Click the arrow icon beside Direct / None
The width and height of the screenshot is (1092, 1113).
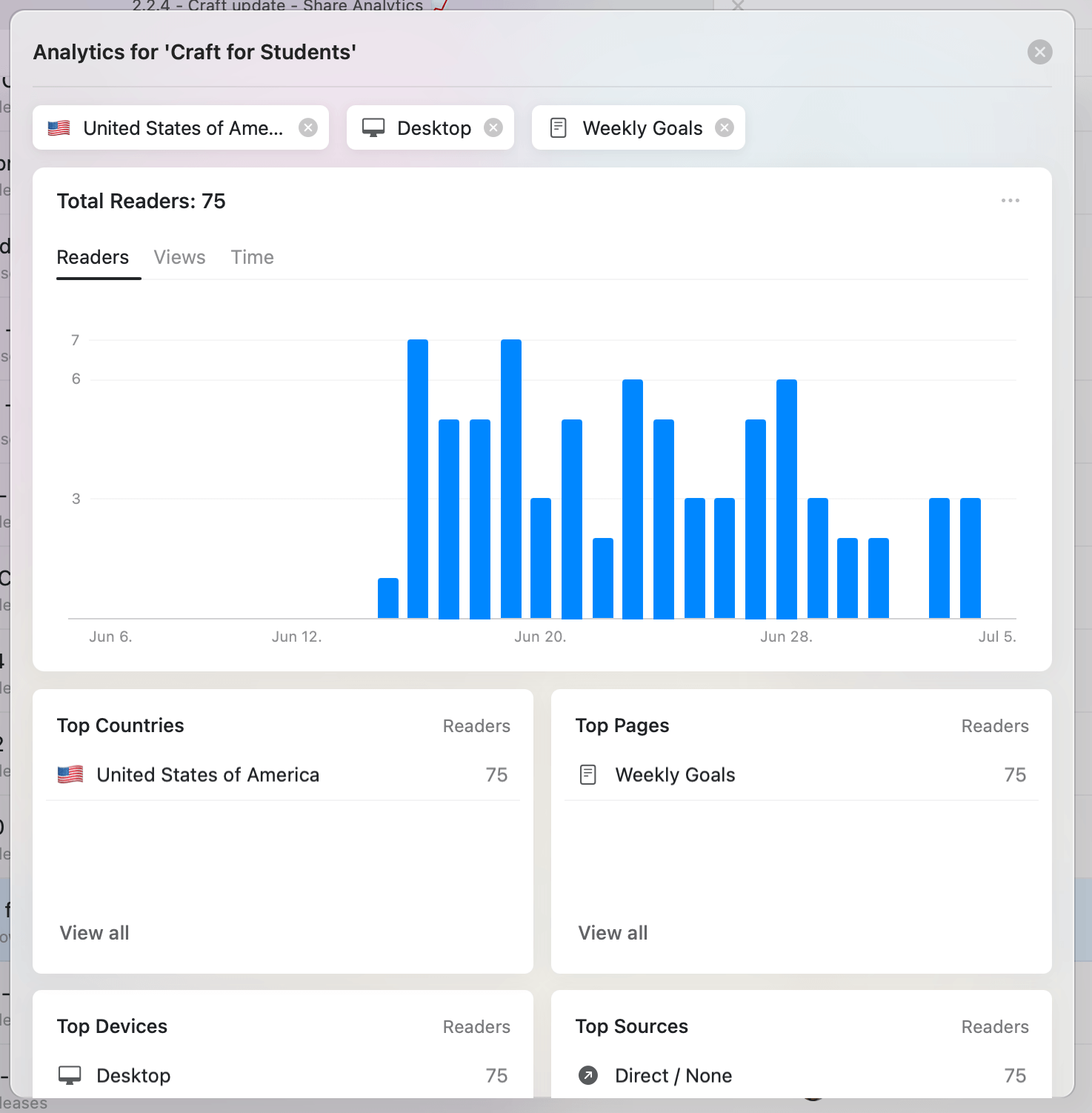click(588, 1075)
